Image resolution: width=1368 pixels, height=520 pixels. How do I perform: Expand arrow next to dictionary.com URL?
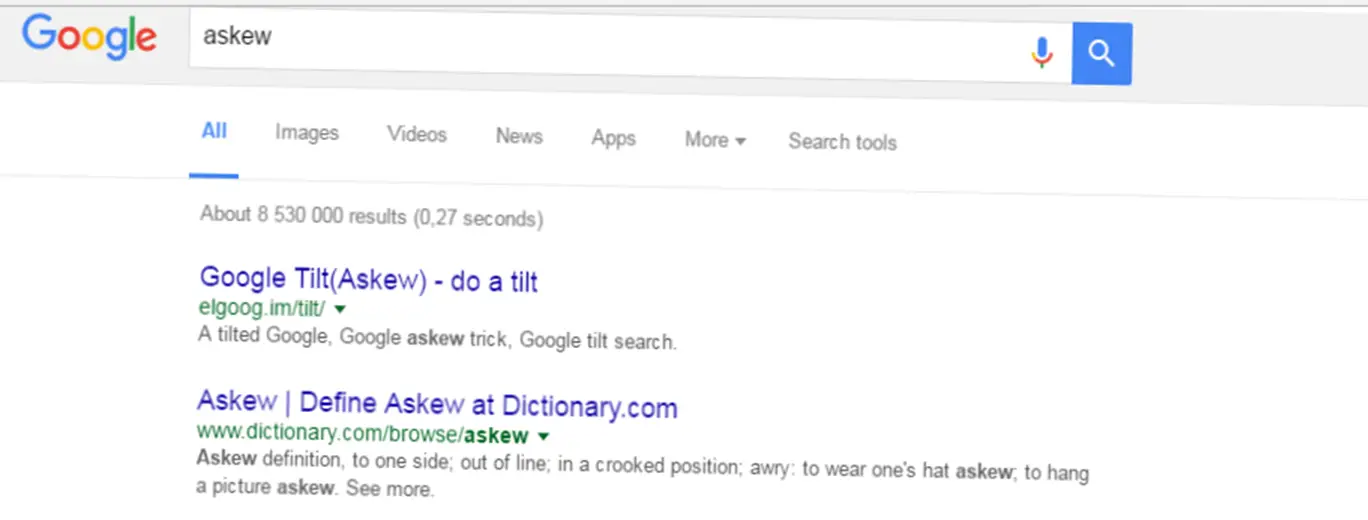tap(544, 437)
